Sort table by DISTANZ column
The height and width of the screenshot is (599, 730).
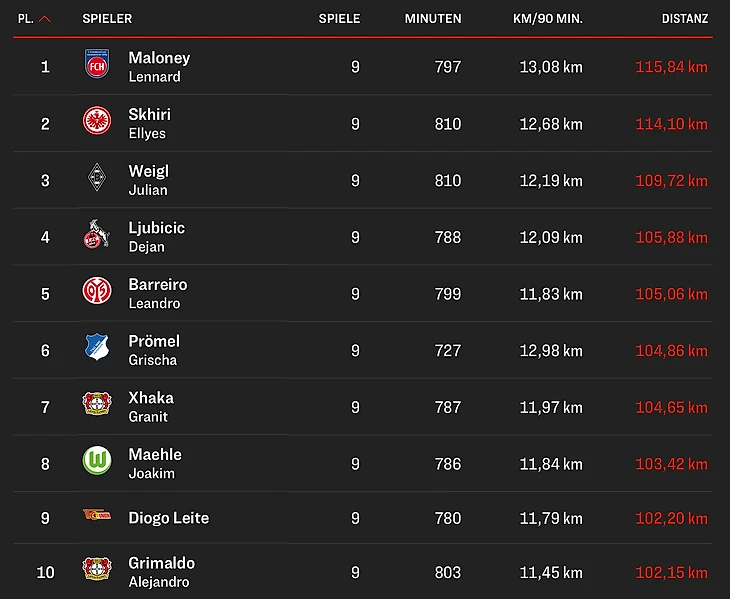(684, 19)
